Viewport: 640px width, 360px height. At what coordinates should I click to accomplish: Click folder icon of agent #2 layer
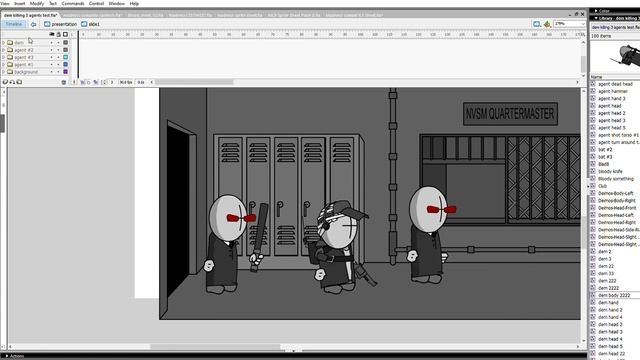[x=10, y=50]
